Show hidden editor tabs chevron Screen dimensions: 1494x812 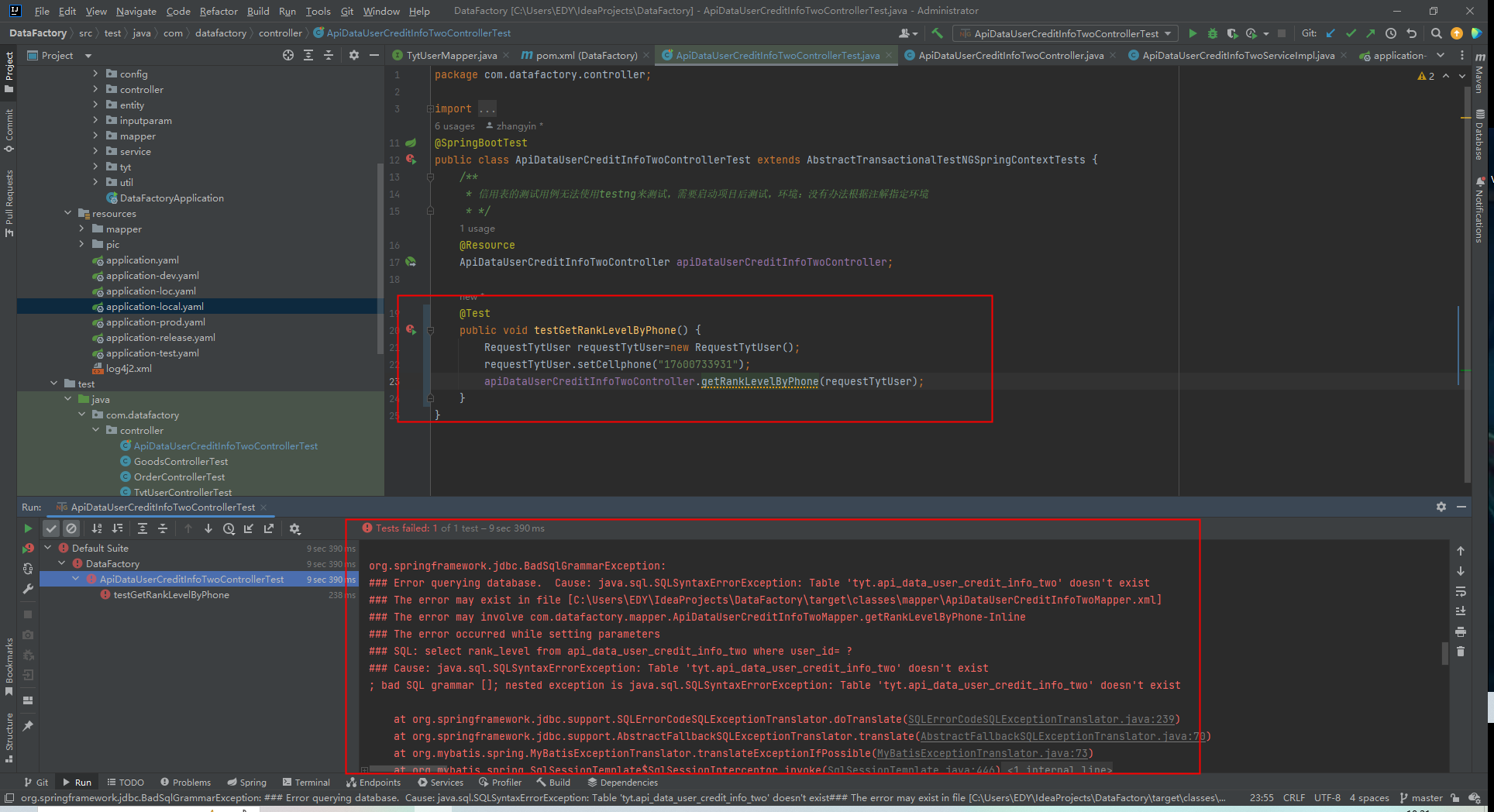pyautogui.click(x=1441, y=55)
